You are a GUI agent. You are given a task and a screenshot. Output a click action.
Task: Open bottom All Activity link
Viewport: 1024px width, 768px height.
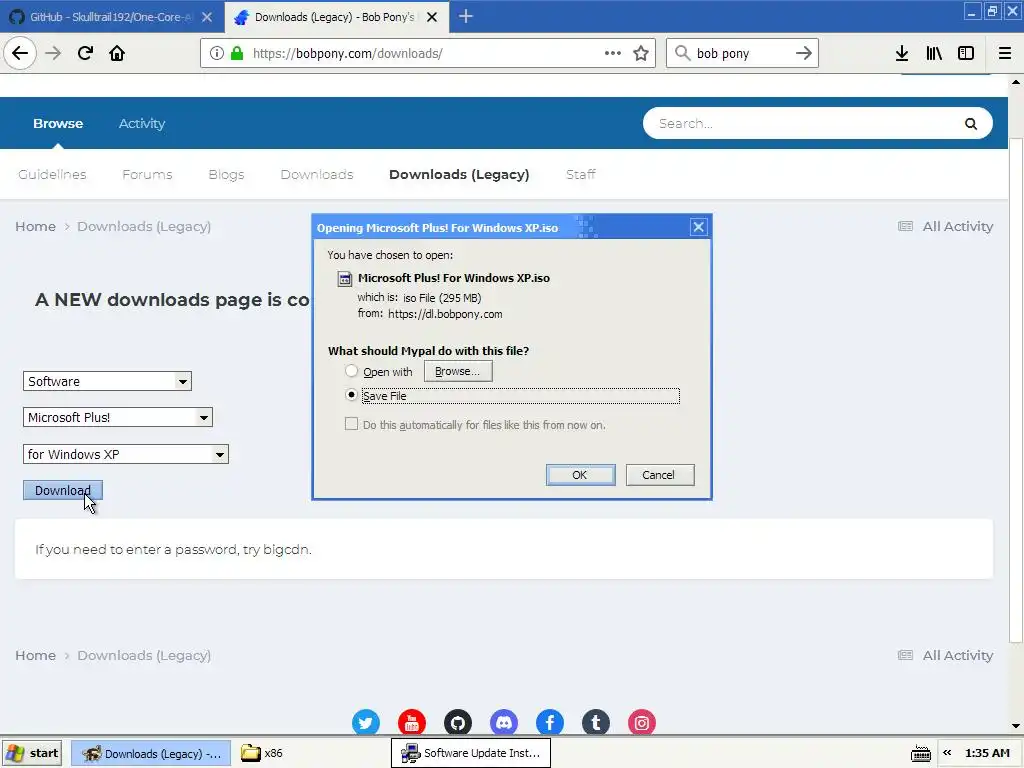pyautogui.click(x=946, y=656)
